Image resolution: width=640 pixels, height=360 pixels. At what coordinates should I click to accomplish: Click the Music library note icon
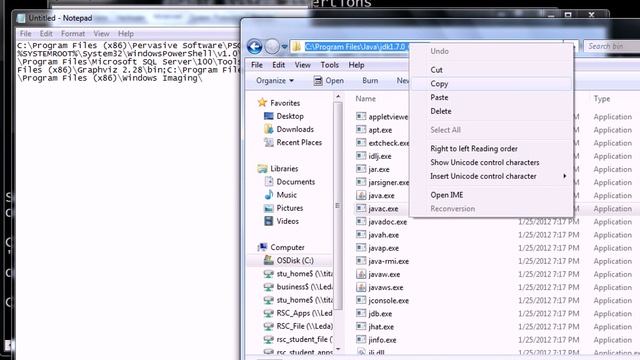(x=269, y=195)
